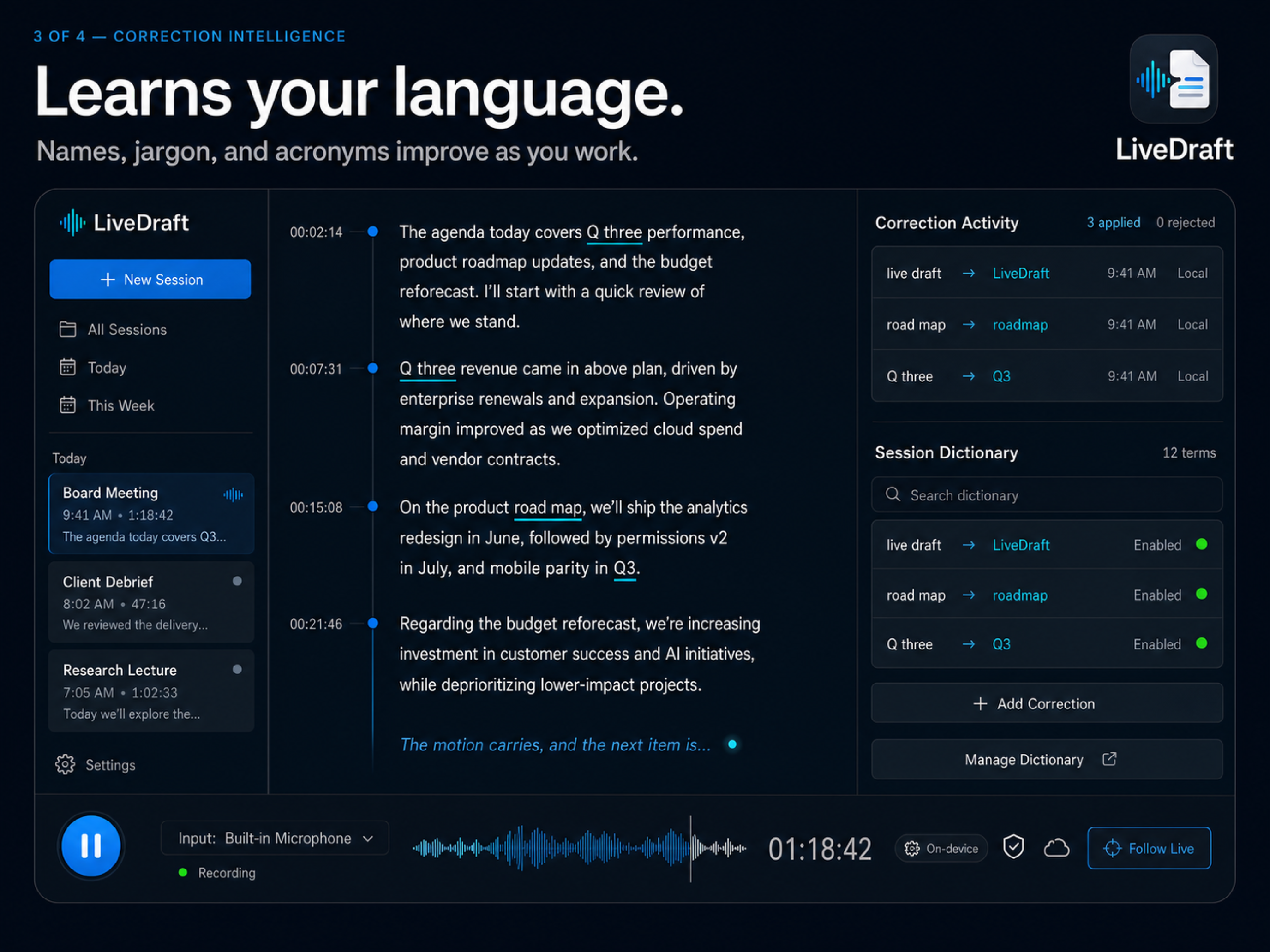Open the Input microphone dropdown

pos(275,839)
